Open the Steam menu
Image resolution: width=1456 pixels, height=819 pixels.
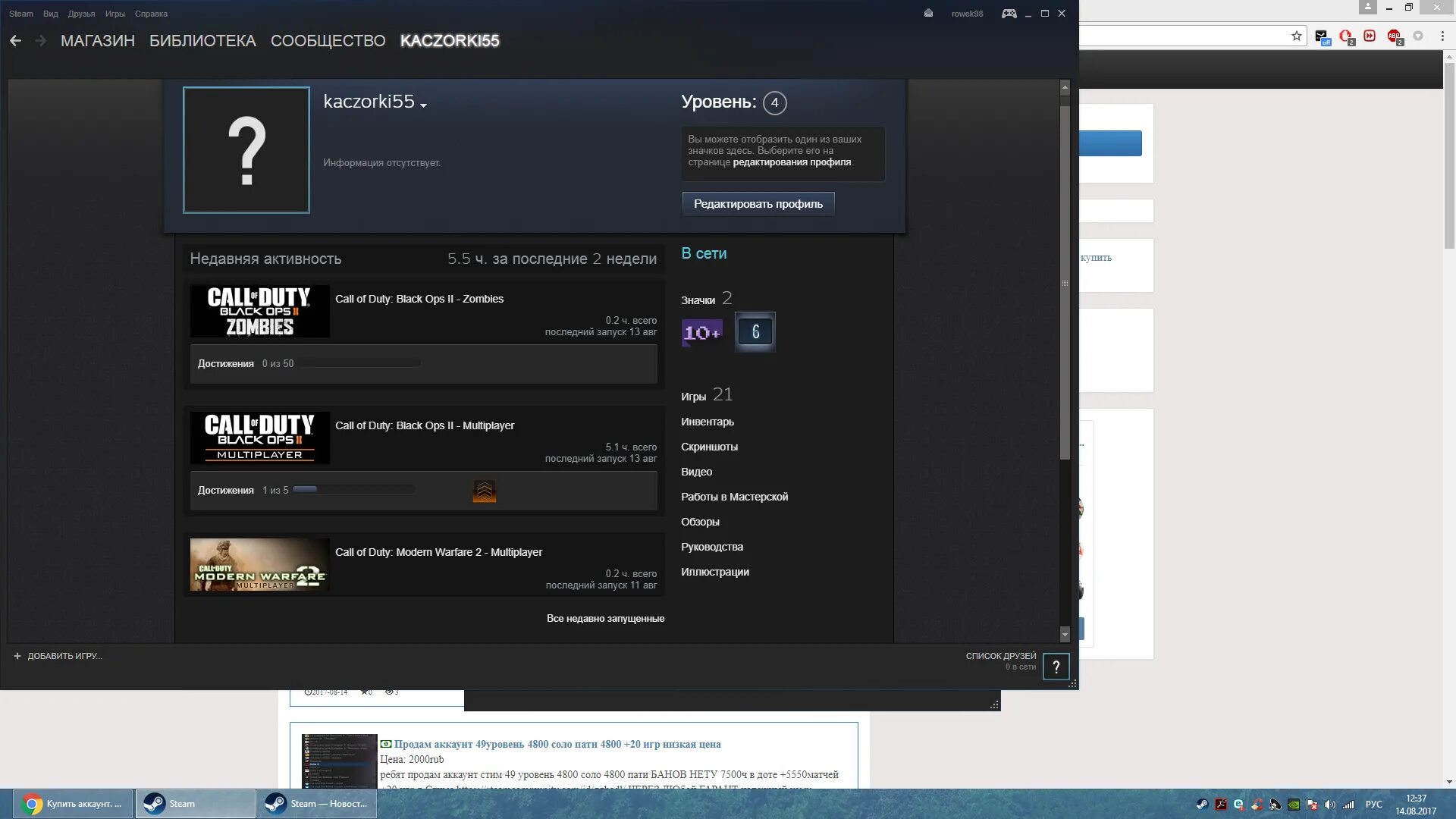pyautogui.click(x=21, y=14)
